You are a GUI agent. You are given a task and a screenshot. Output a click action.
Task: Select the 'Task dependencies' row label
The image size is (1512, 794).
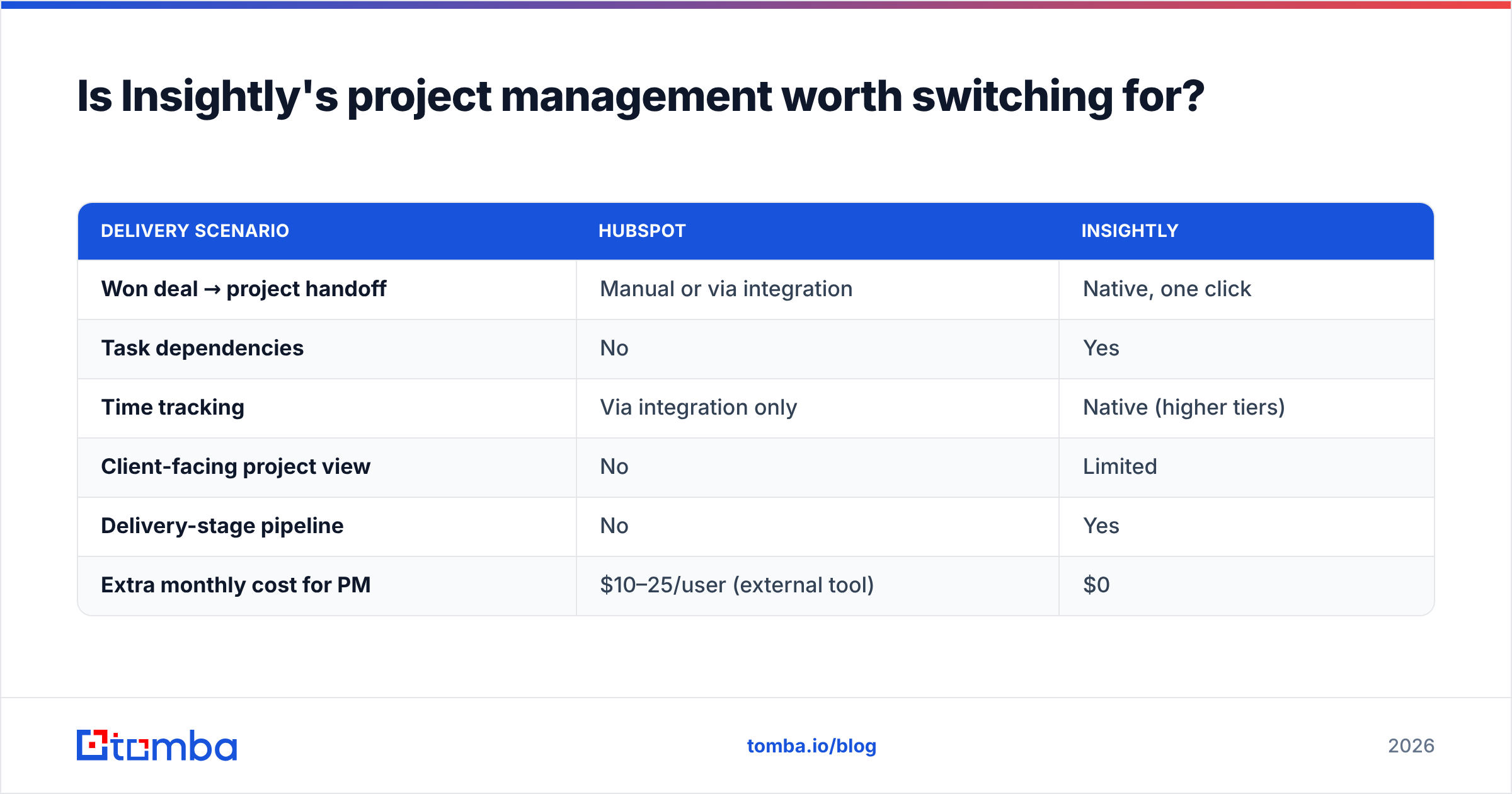pos(202,348)
